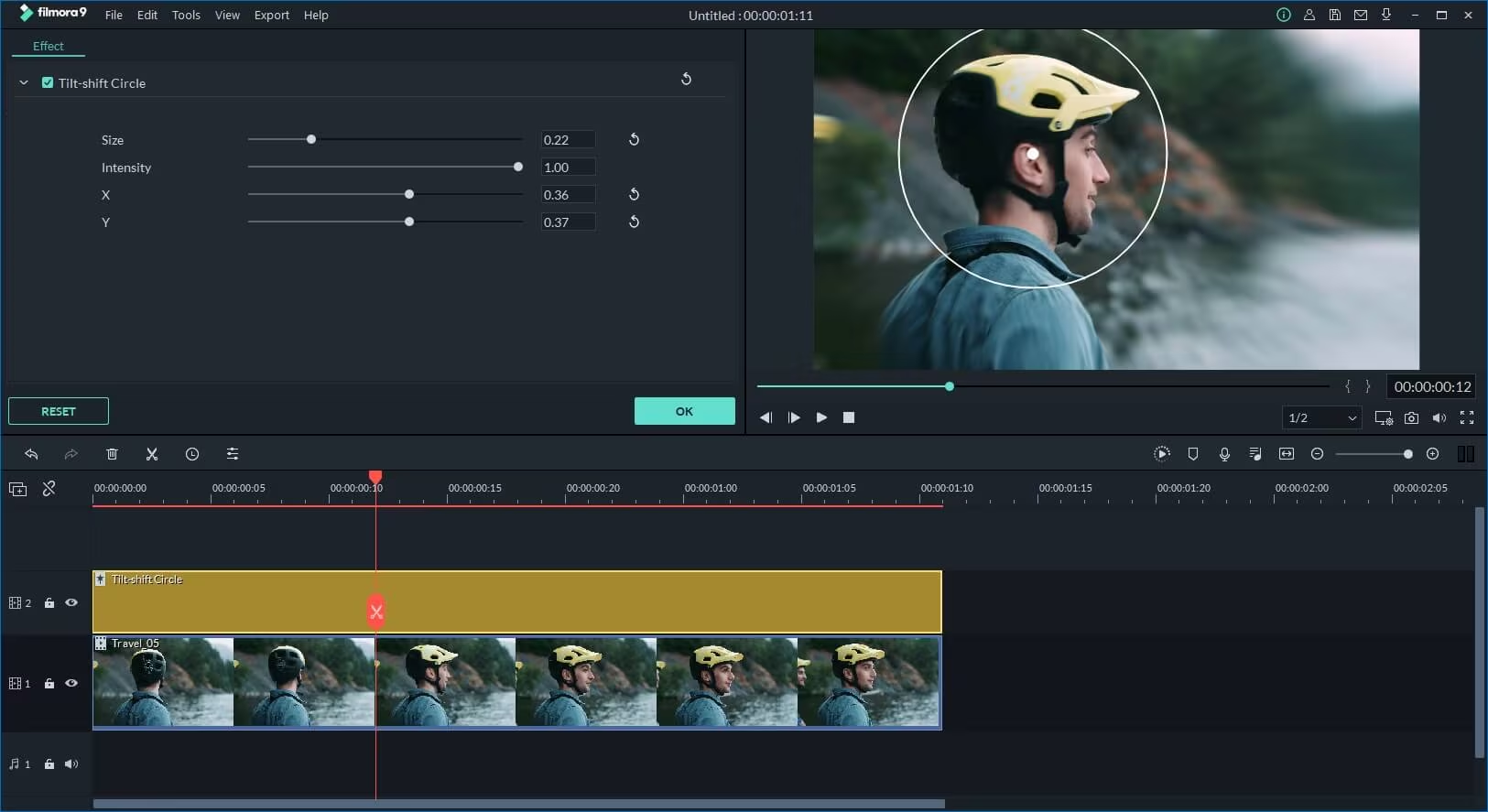Step back one frame in preview
Image resolution: width=1488 pixels, height=812 pixels.
pyautogui.click(x=766, y=417)
